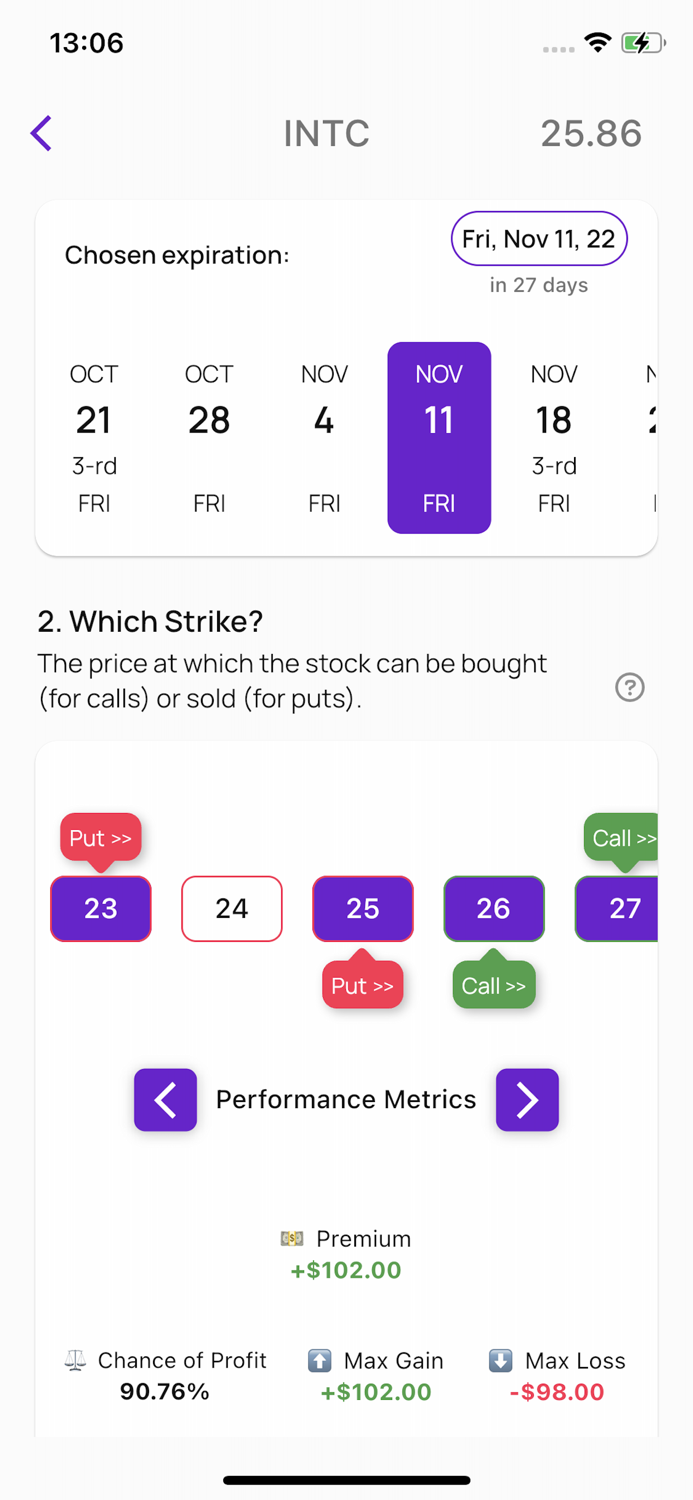Tap the home indicator bar
This screenshot has height=1500, width=693.
pyautogui.click(x=346, y=1479)
